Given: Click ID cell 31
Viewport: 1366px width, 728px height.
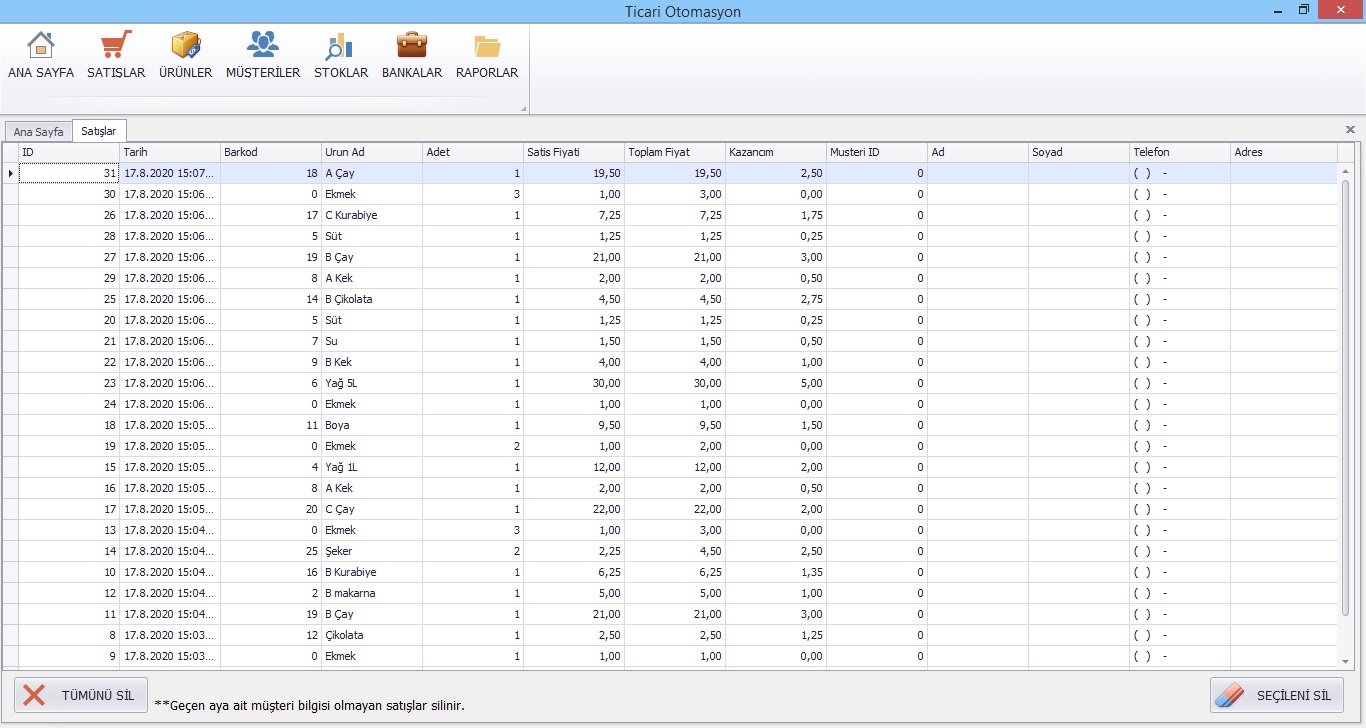Looking at the screenshot, I should 68,173.
